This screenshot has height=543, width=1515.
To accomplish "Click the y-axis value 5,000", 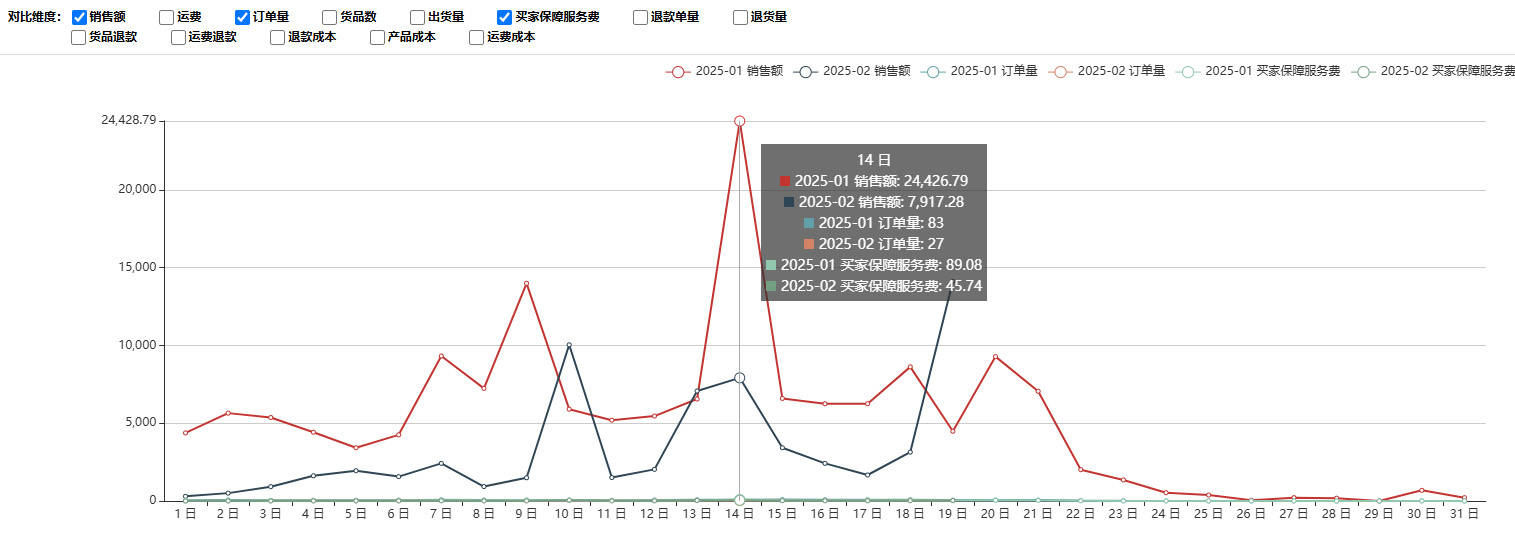I will click(141, 423).
